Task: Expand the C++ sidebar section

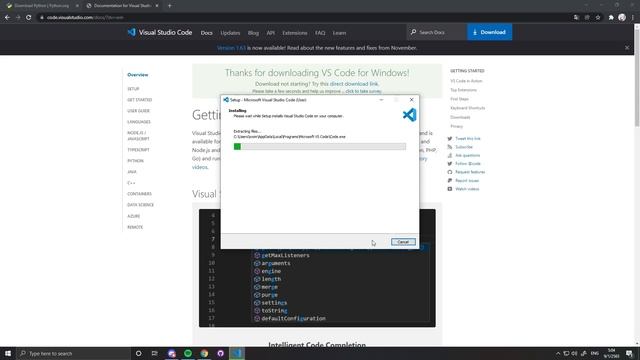Action: pyautogui.click(x=131, y=183)
